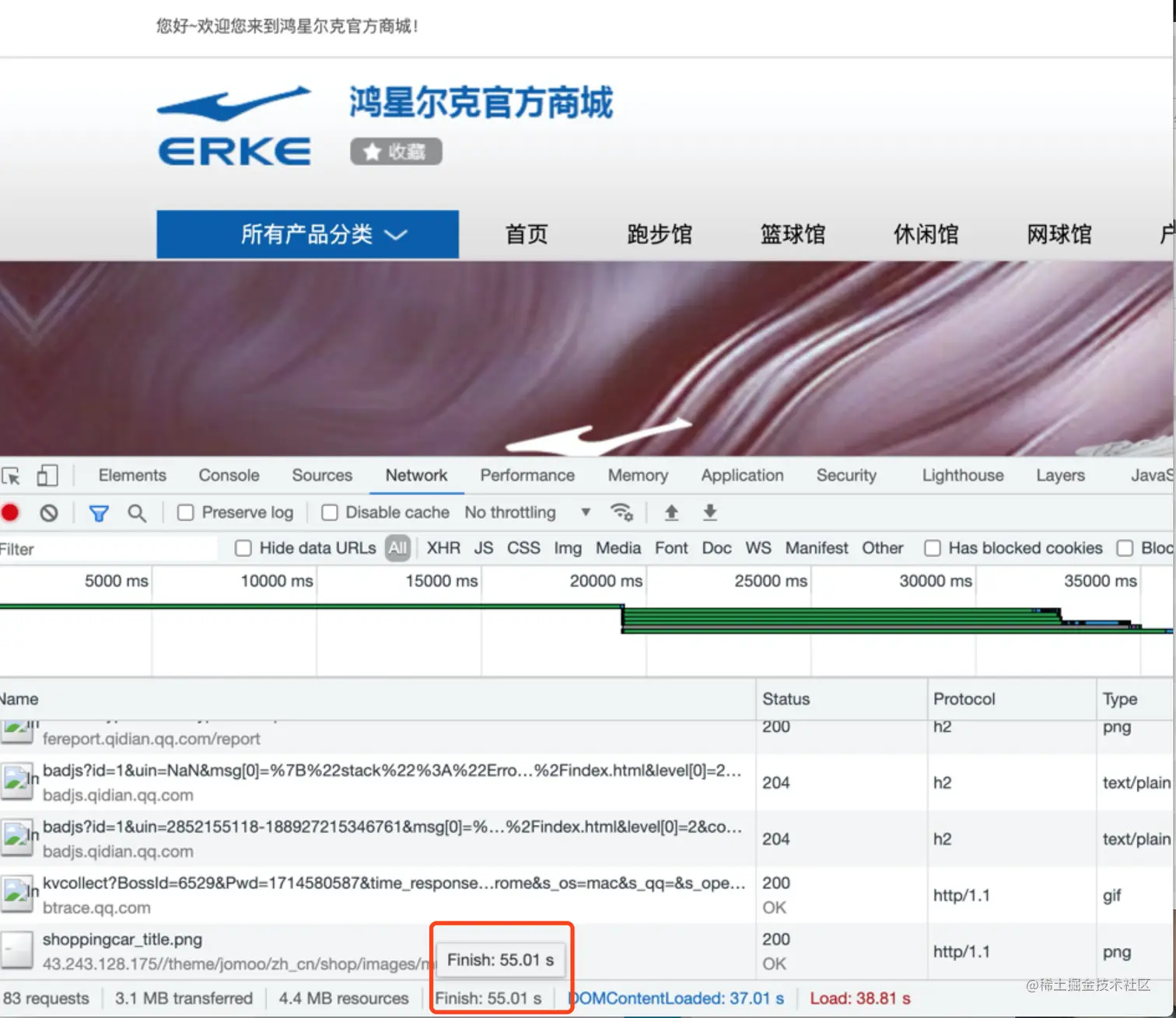Click the shoppingcar_title.png file thumbnail
Screen dimensions: 1176x1018
[17, 950]
